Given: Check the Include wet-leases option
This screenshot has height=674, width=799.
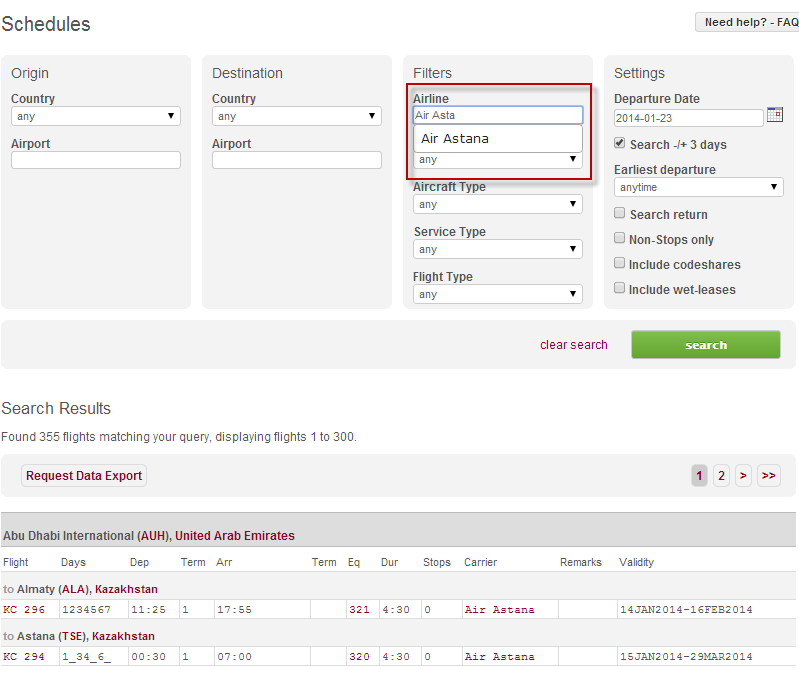Looking at the screenshot, I should click(x=620, y=289).
